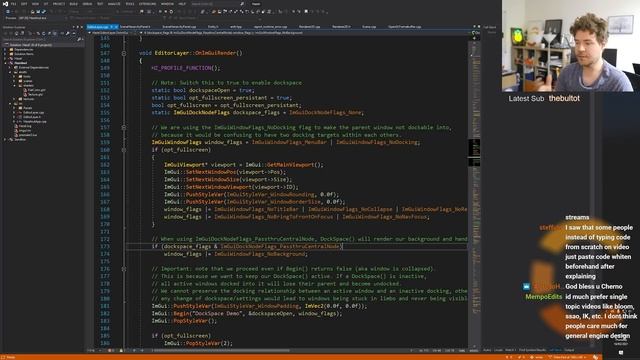640x360 pixels.
Task: Click the Restart debugging toolbar icon
Action: (x=171, y=11)
